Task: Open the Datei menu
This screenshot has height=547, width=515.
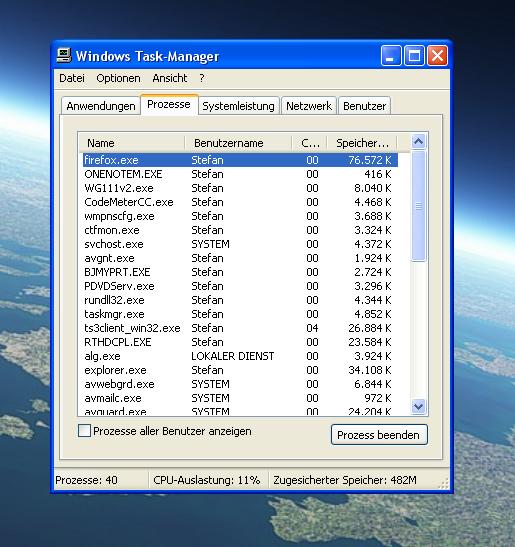Action: pyautogui.click(x=72, y=78)
